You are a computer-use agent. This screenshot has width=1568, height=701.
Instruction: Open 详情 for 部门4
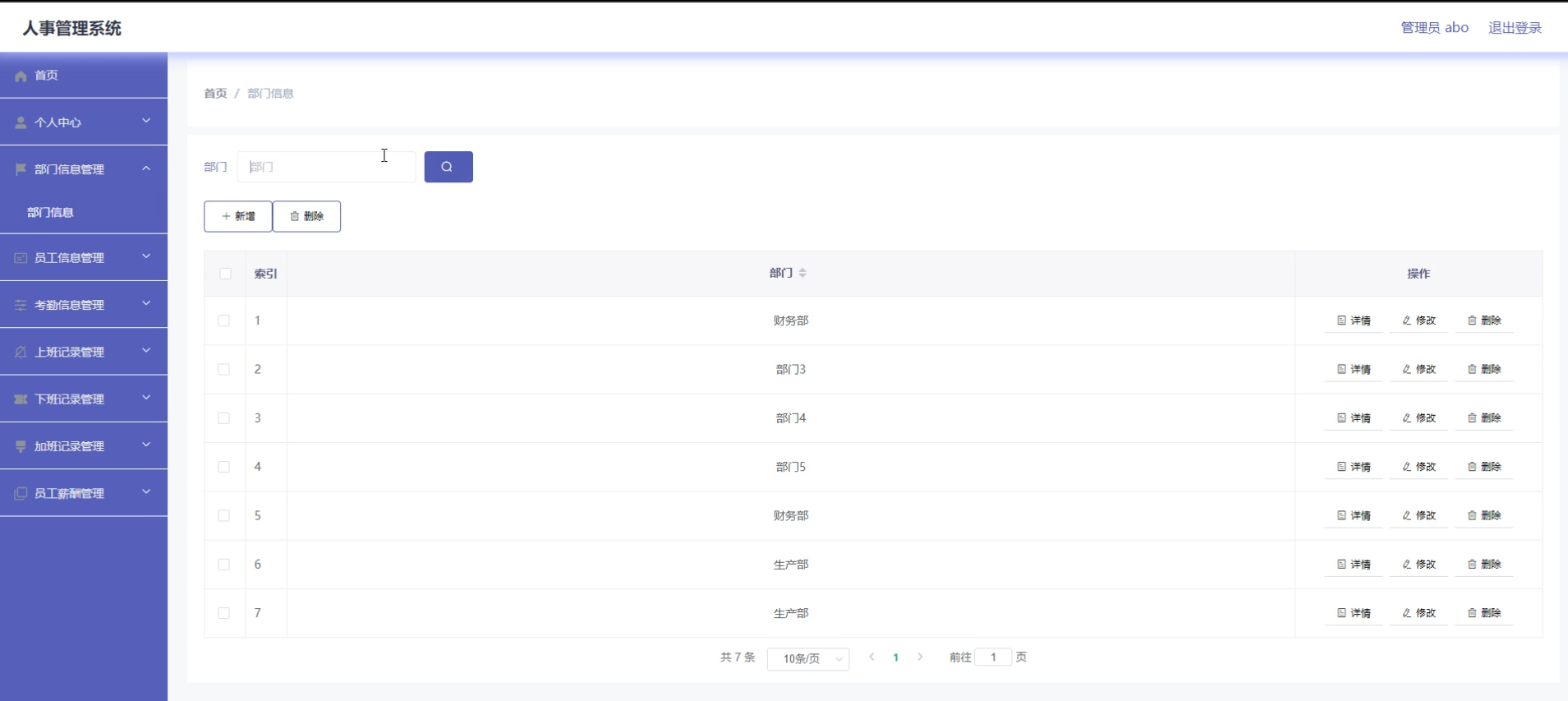1354,418
